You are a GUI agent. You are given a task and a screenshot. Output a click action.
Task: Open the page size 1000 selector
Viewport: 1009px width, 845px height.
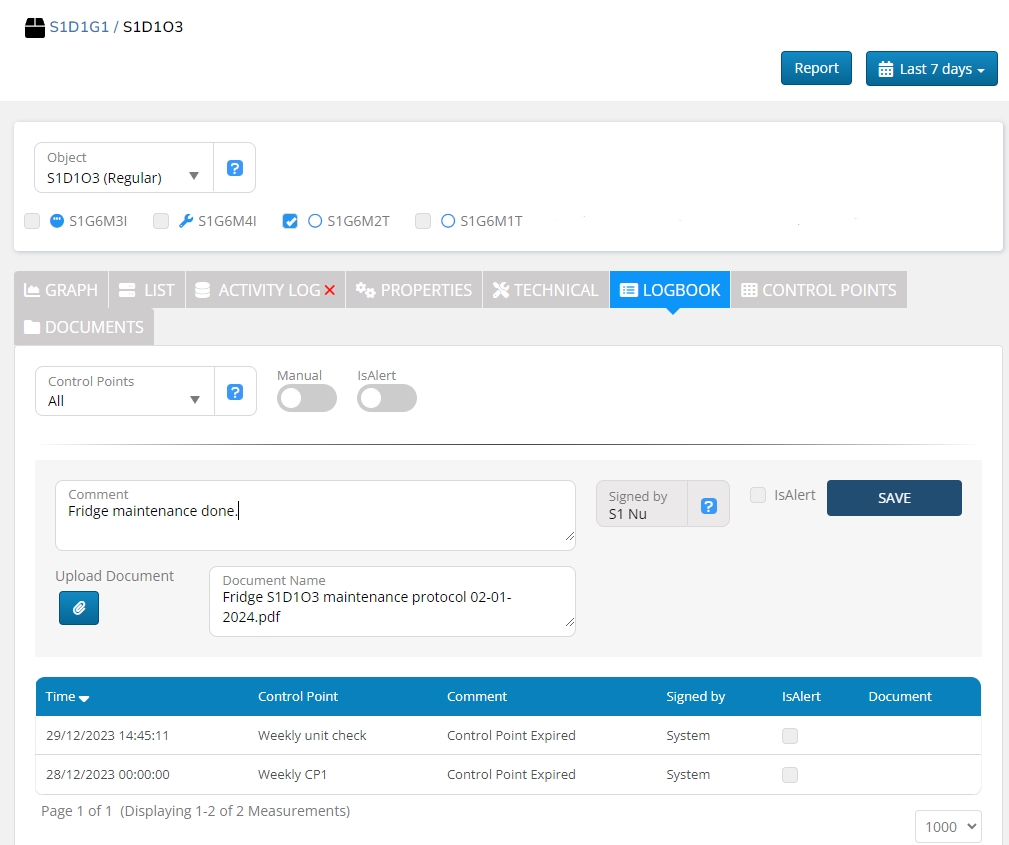pyautogui.click(x=947, y=827)
